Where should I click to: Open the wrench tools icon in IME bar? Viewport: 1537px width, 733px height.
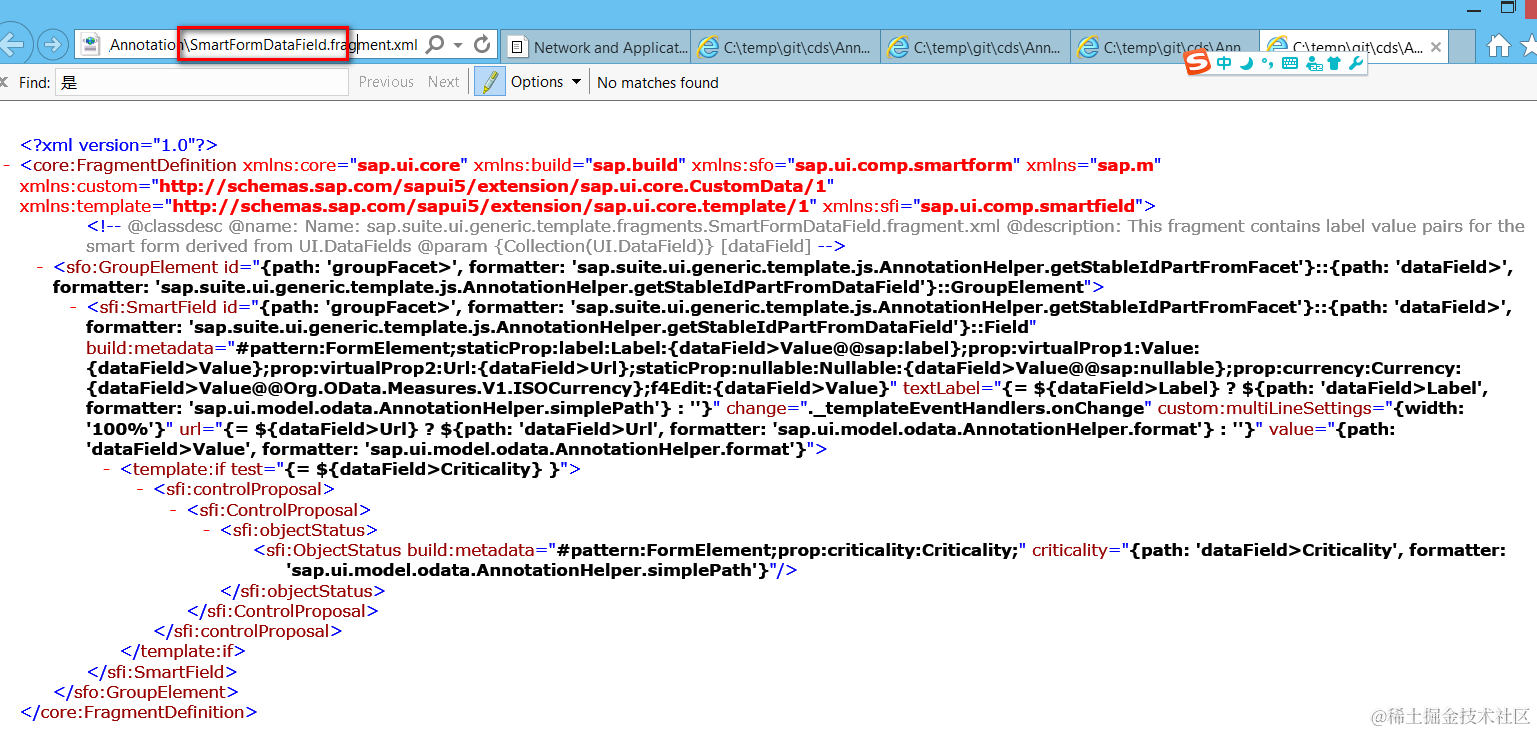point(1356,64)
